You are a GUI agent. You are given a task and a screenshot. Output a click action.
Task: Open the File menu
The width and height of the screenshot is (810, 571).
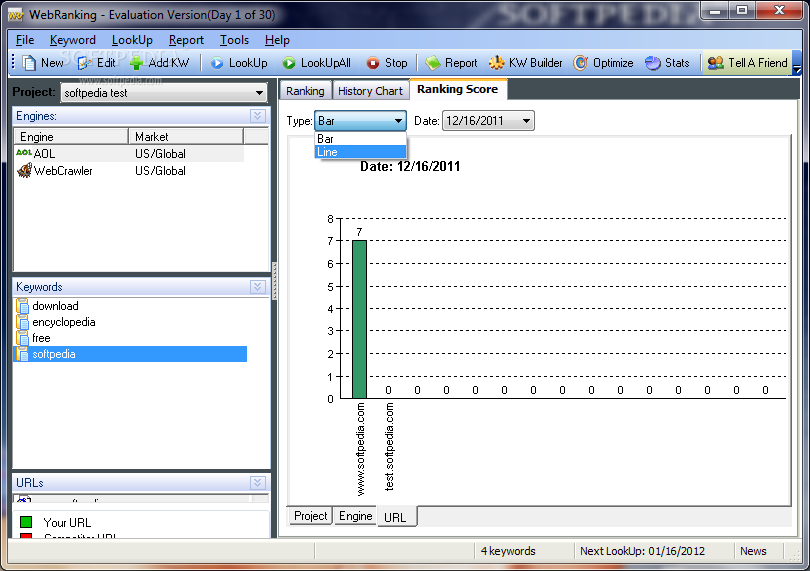(25, 40)
